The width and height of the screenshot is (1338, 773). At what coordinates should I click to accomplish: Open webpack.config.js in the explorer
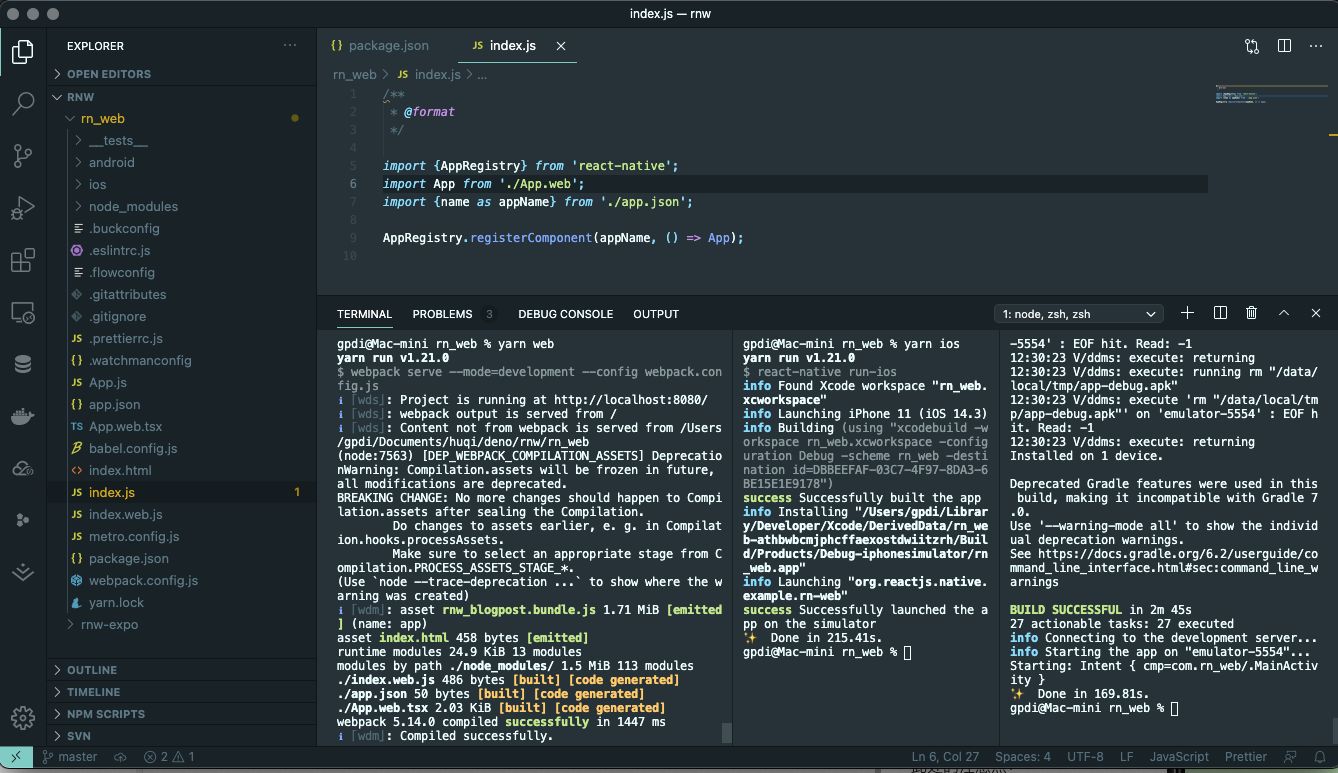(182, 580)
